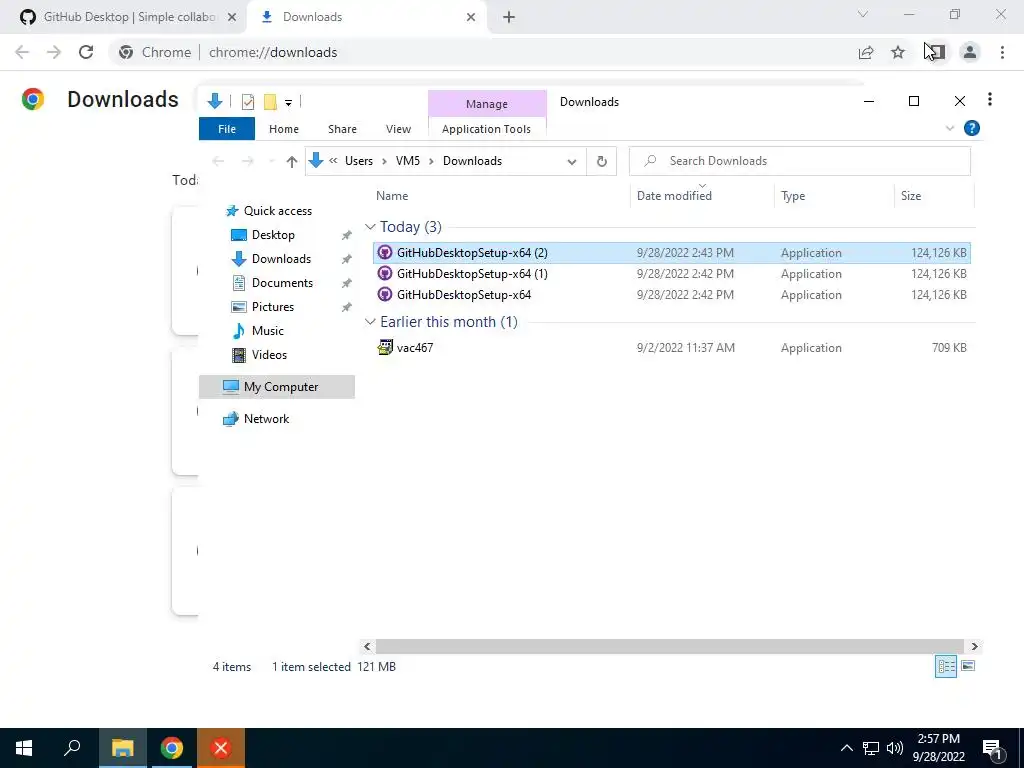Open Customize Quick Access Toolbar dropdown arrow

(x=288, y=103)
